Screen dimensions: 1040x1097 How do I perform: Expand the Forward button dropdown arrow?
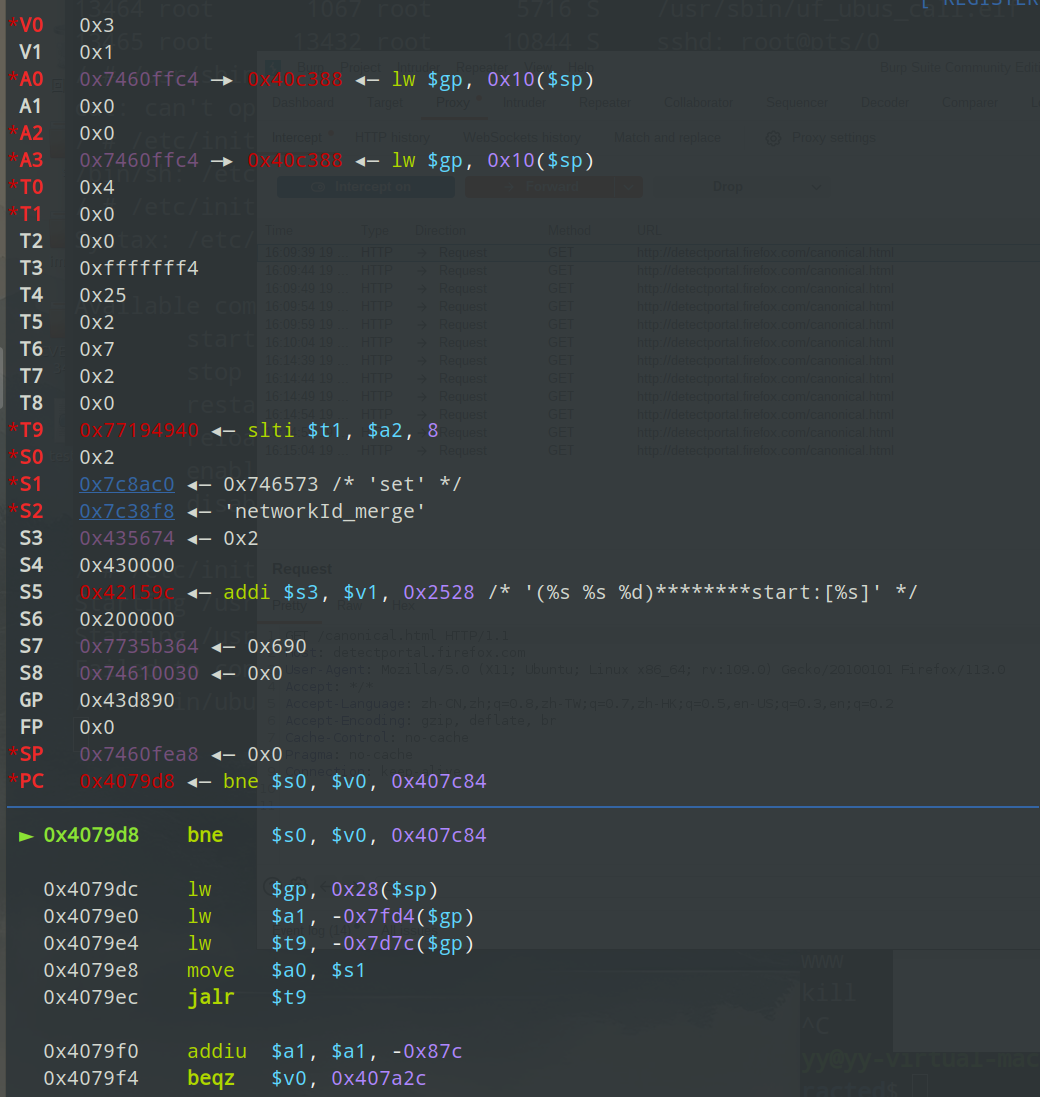coord(628,187)
